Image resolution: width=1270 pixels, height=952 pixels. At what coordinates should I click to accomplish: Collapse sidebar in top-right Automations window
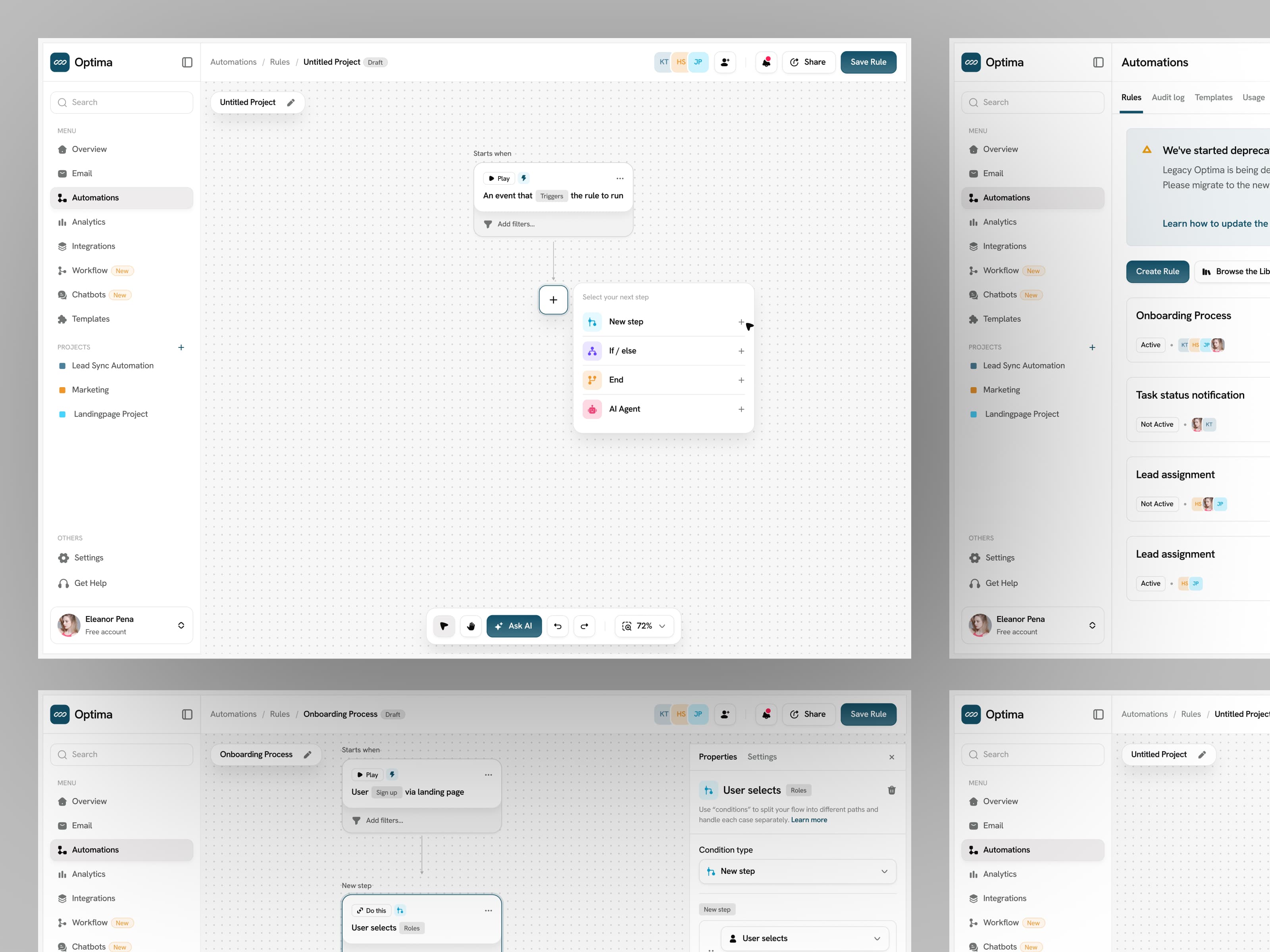tap(1098, 62)
